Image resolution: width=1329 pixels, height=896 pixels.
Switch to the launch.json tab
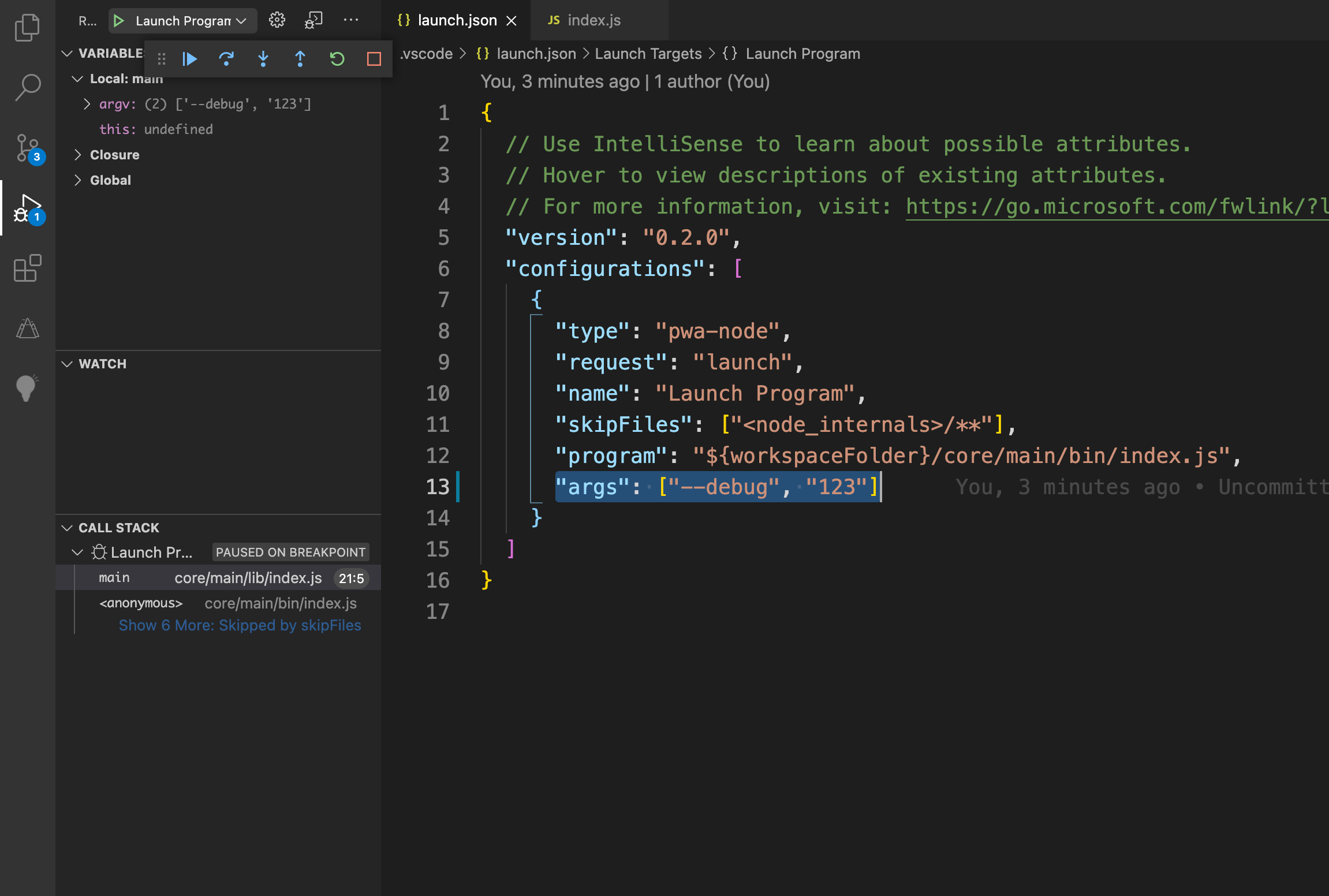(457, 20)
